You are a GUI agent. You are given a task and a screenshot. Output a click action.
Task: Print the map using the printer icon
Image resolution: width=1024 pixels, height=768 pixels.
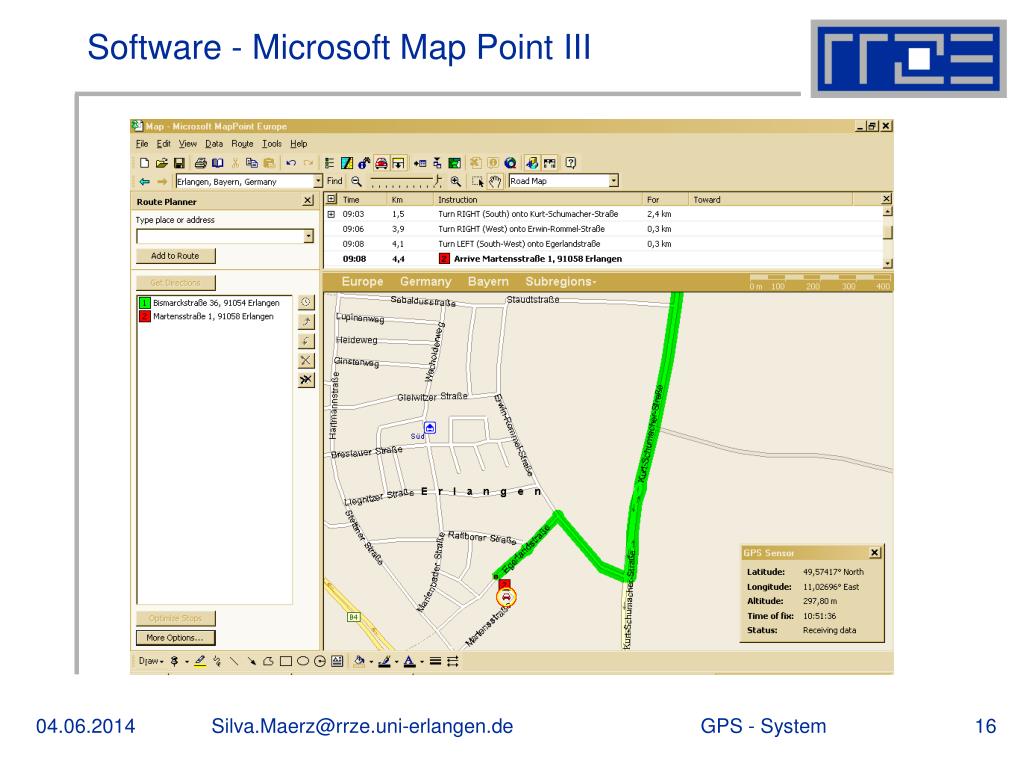pyautogui.click(x=200, y=163)
